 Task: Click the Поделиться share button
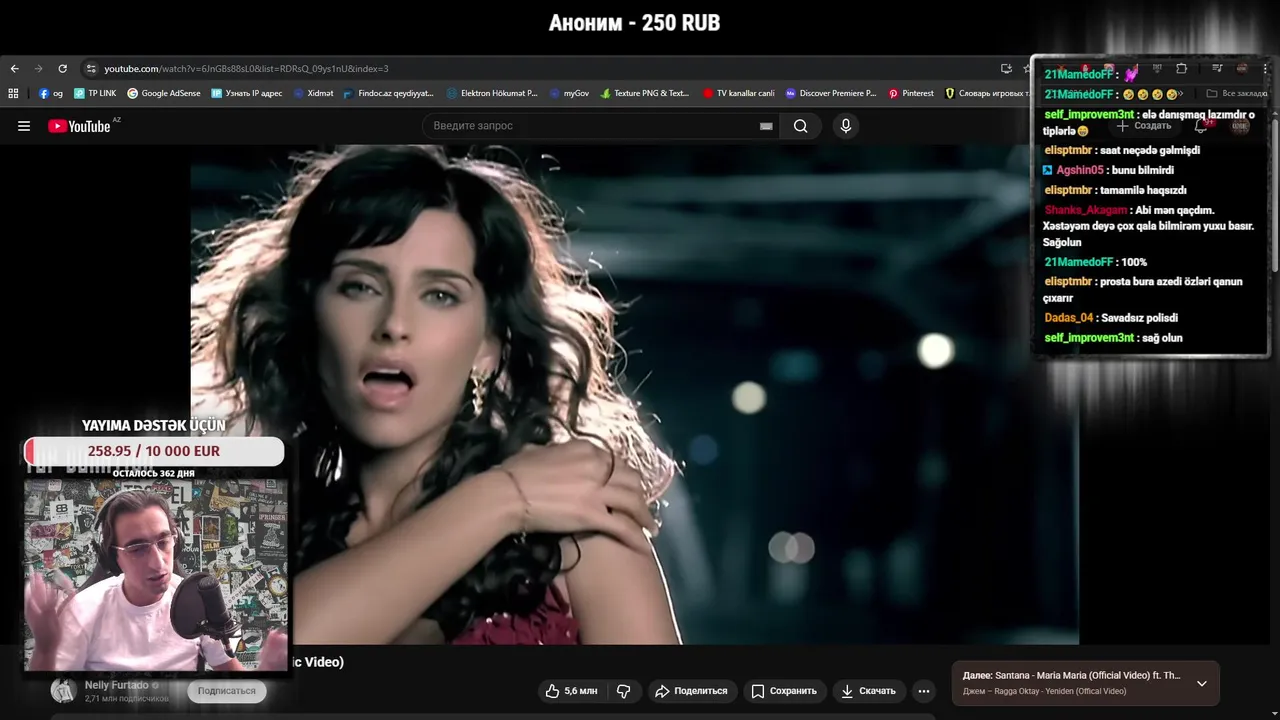pyautogui.click(x=691, y=691)
